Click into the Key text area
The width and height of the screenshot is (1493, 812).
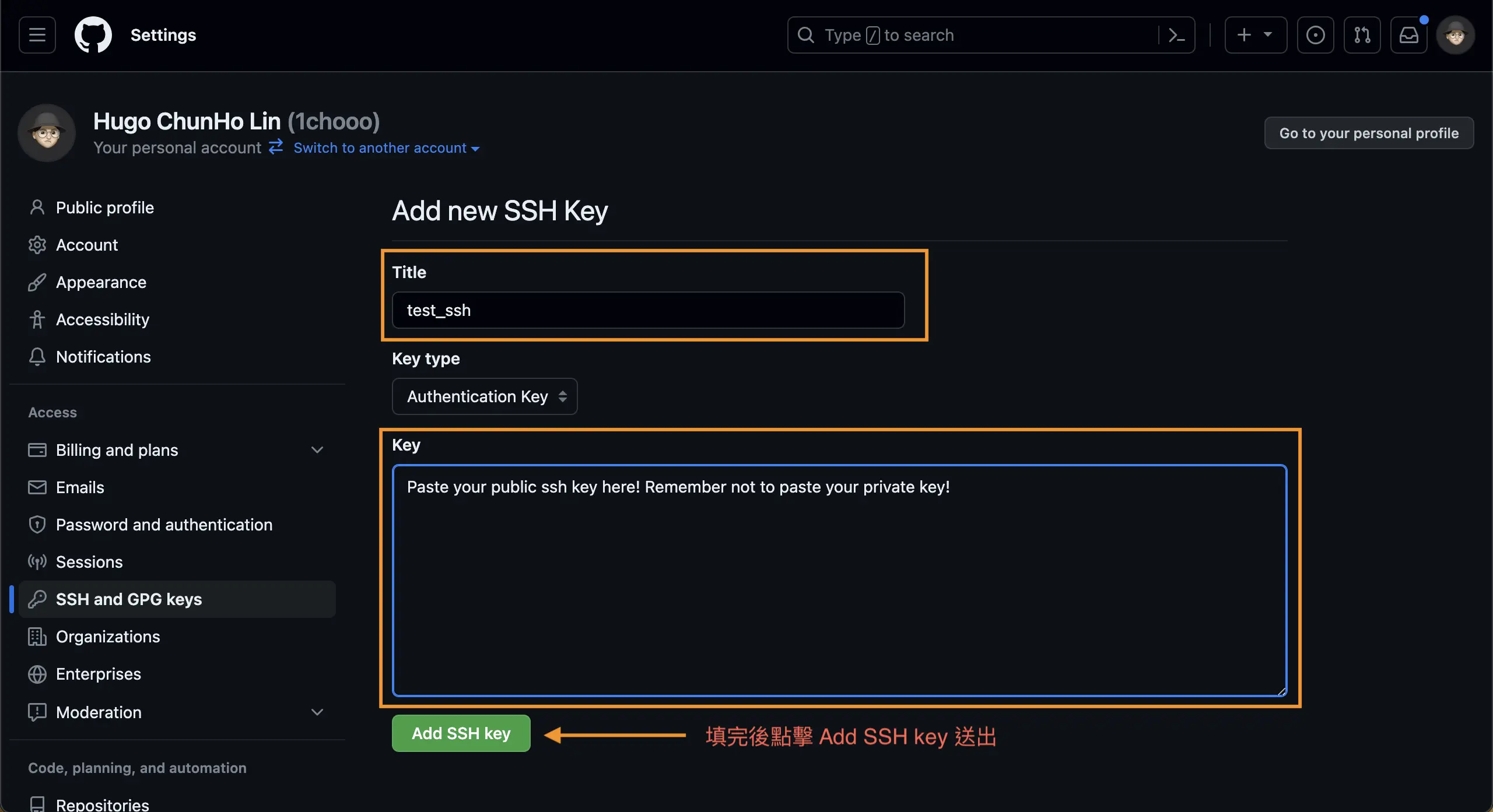839,580
